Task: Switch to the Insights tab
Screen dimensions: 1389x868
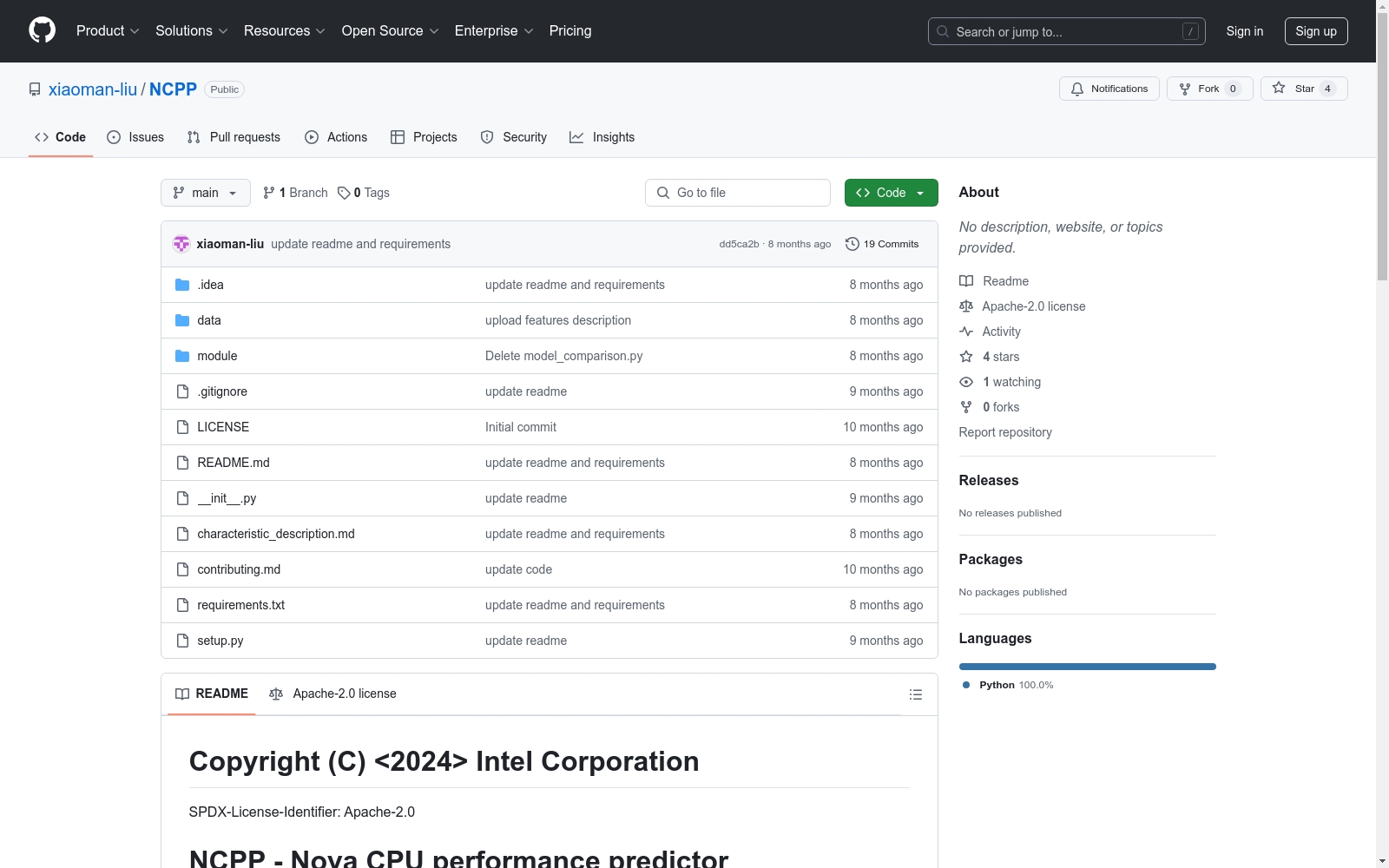Action: 602,137
